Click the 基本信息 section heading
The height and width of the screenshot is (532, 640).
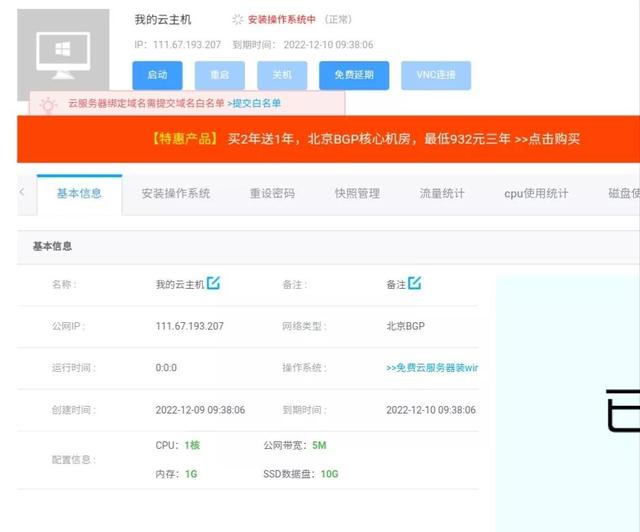(x=52, y=246)
